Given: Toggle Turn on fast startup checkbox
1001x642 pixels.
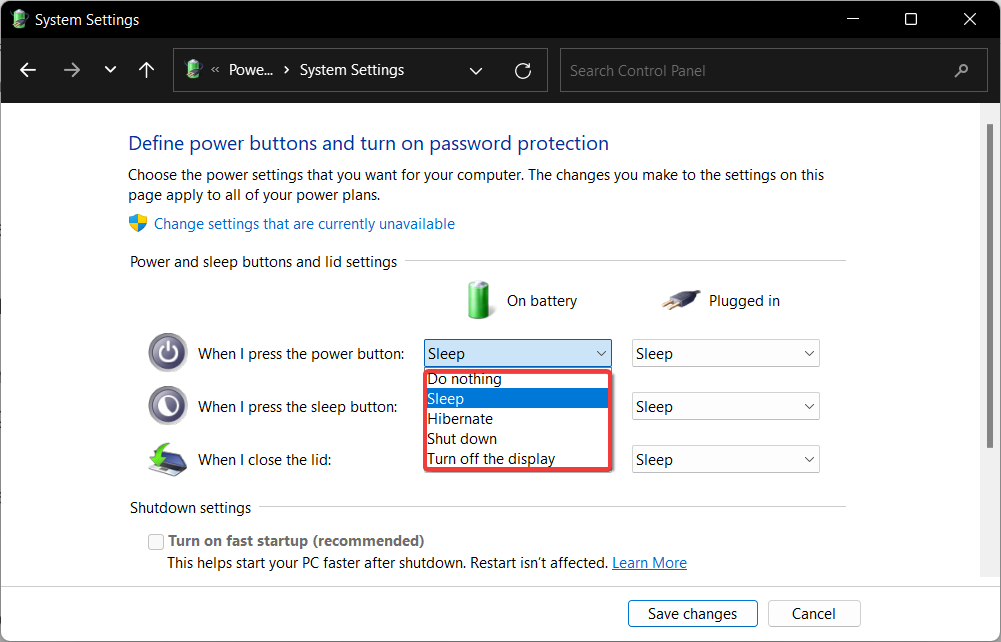Looking at the screenshot, I should (156, 542).
